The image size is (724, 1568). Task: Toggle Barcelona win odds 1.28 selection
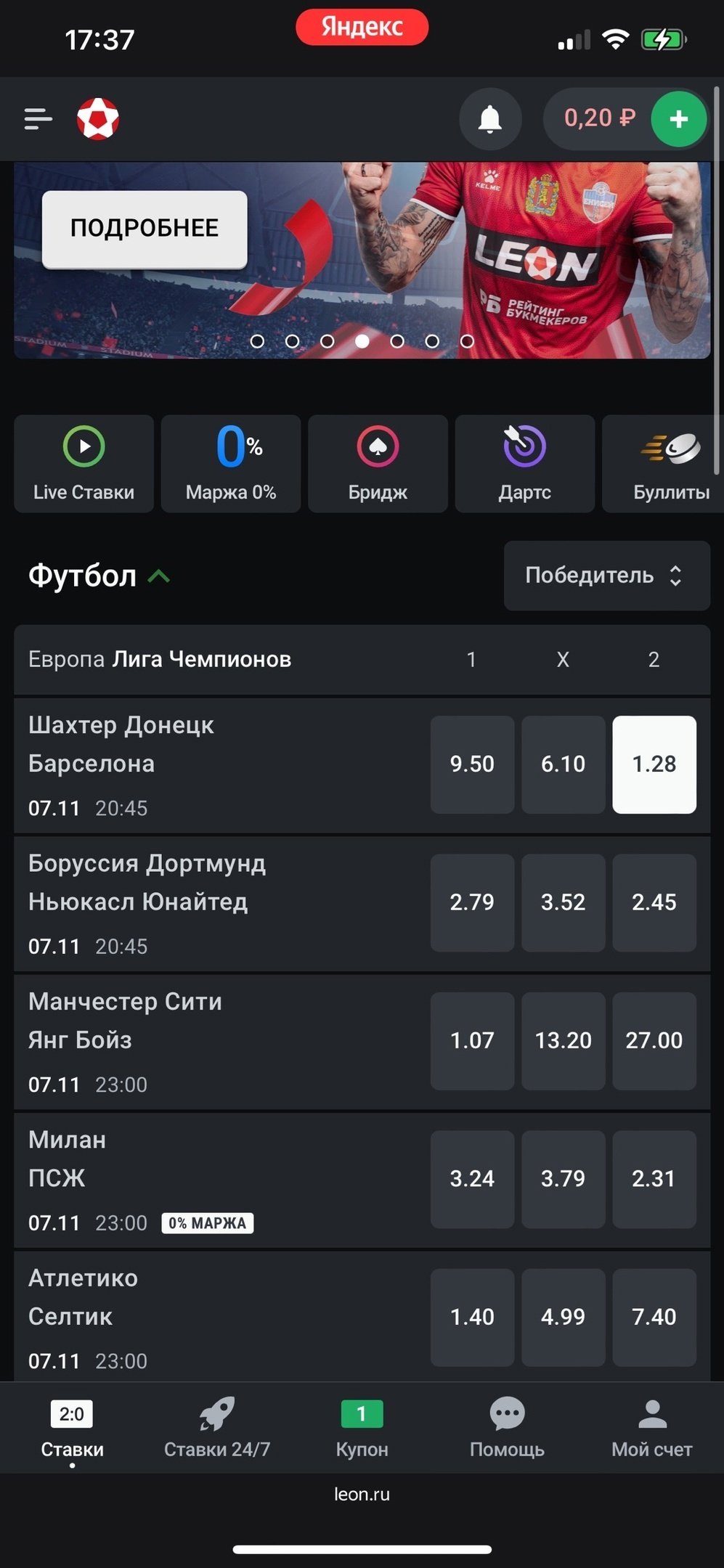pos(654,764)
